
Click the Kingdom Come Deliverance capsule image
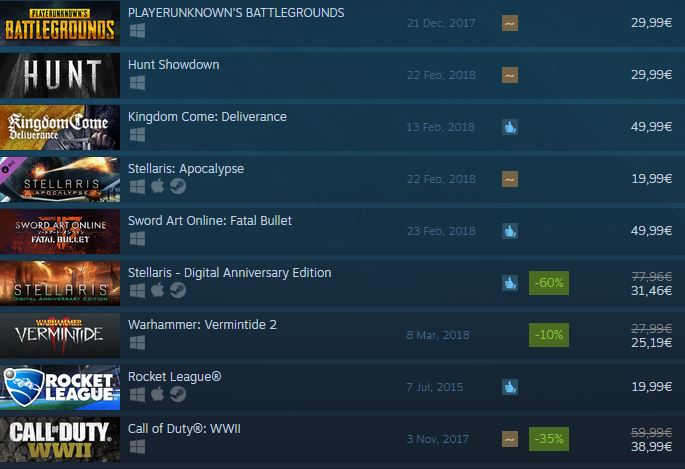click(60, 127)
